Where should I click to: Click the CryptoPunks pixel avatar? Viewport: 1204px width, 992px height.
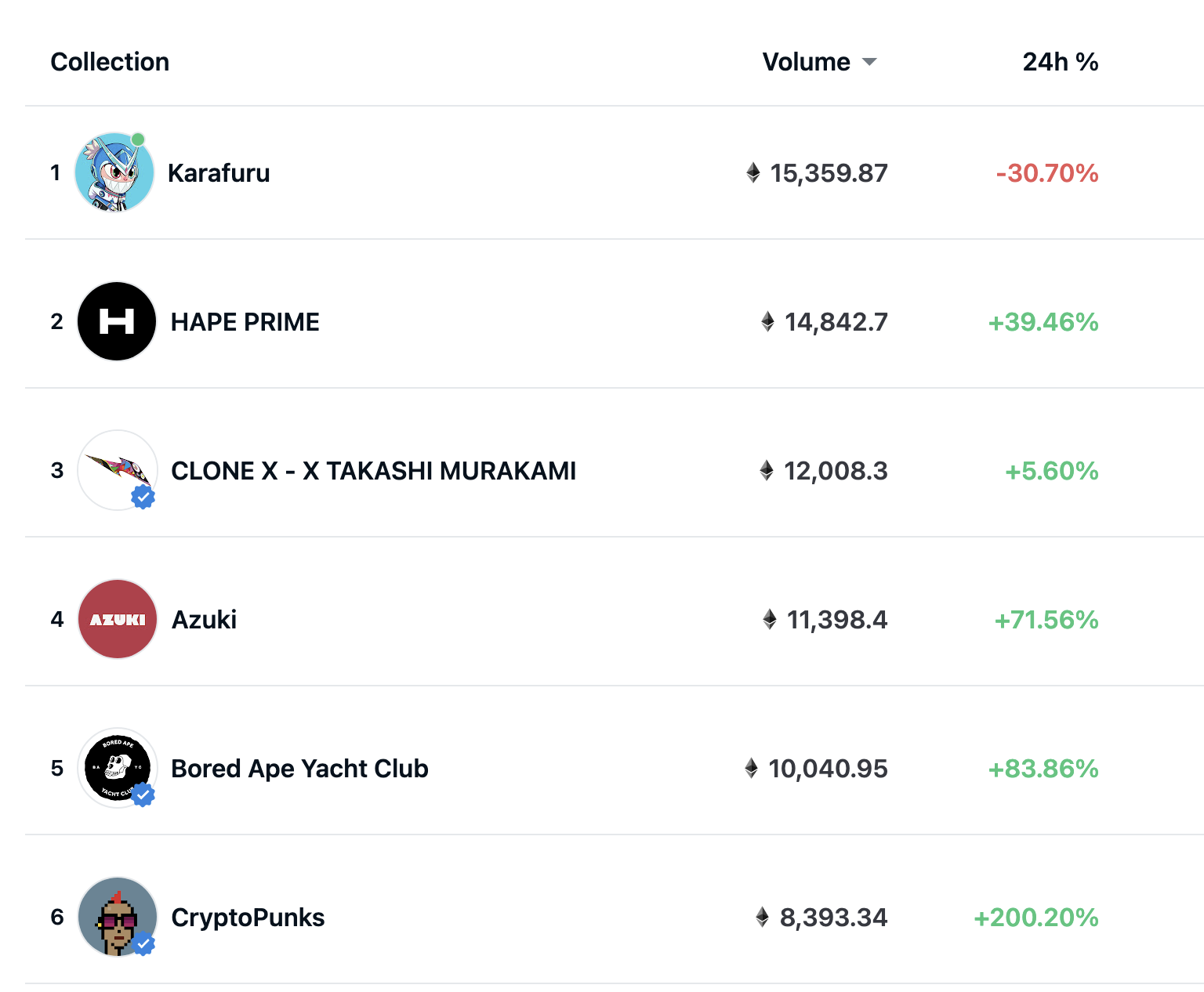(x=118, y=917)
